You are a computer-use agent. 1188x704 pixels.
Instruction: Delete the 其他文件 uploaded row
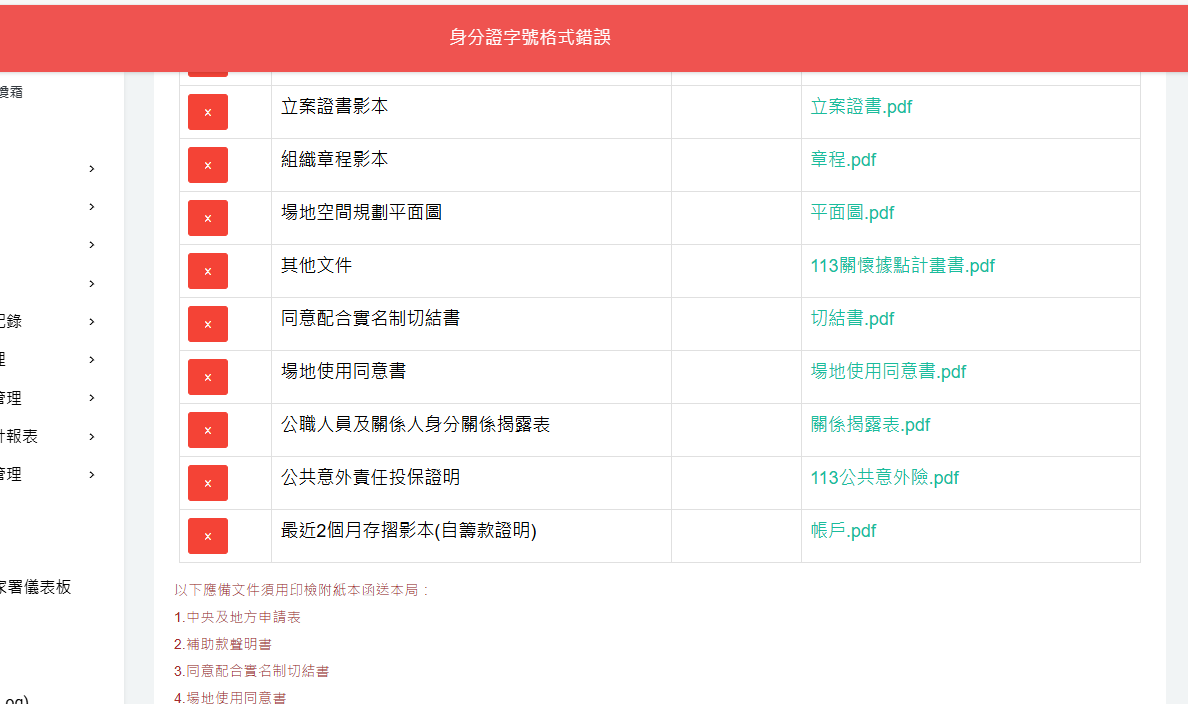tap(207, 271)
